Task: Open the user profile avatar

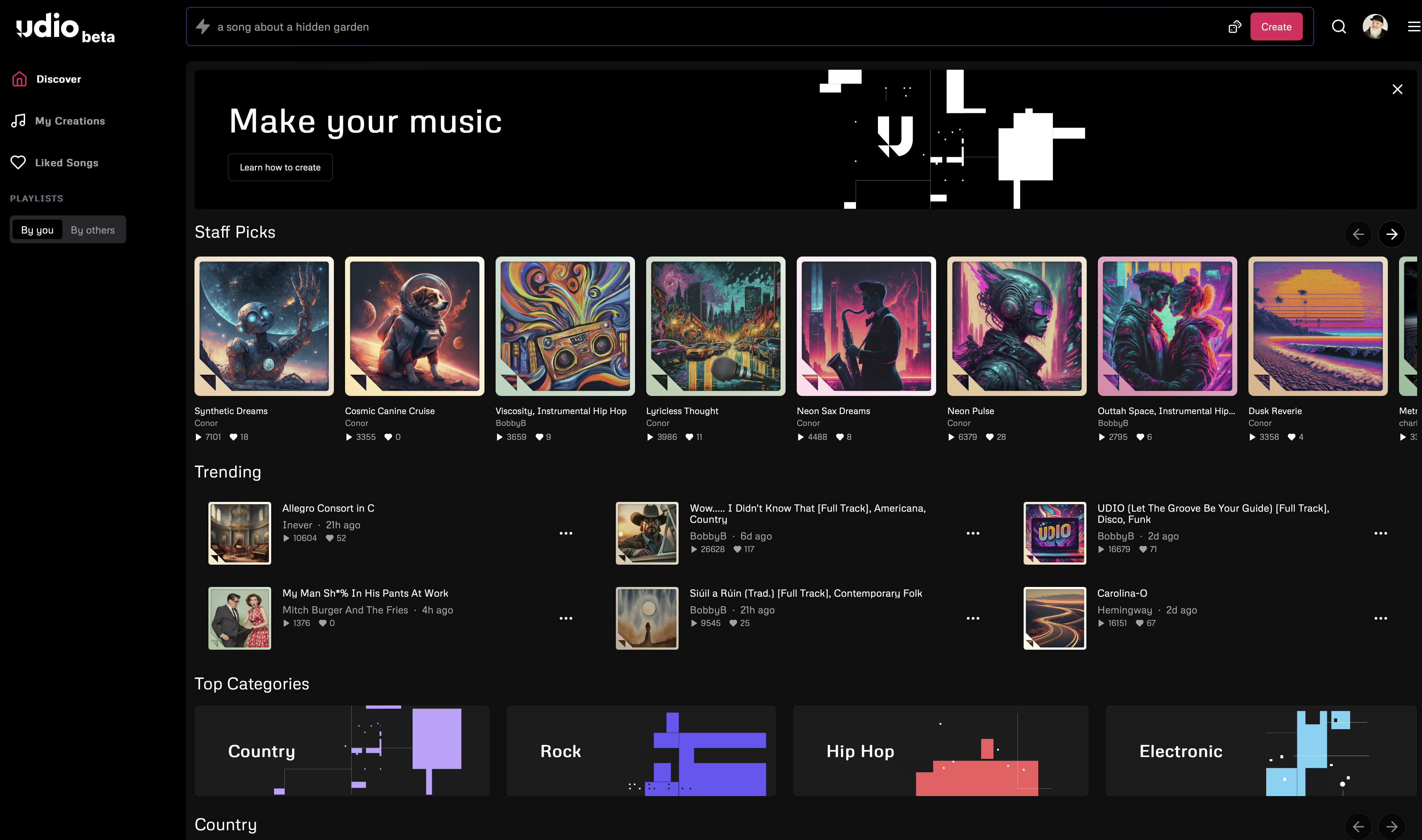Action: click(x=1375, y=26)
